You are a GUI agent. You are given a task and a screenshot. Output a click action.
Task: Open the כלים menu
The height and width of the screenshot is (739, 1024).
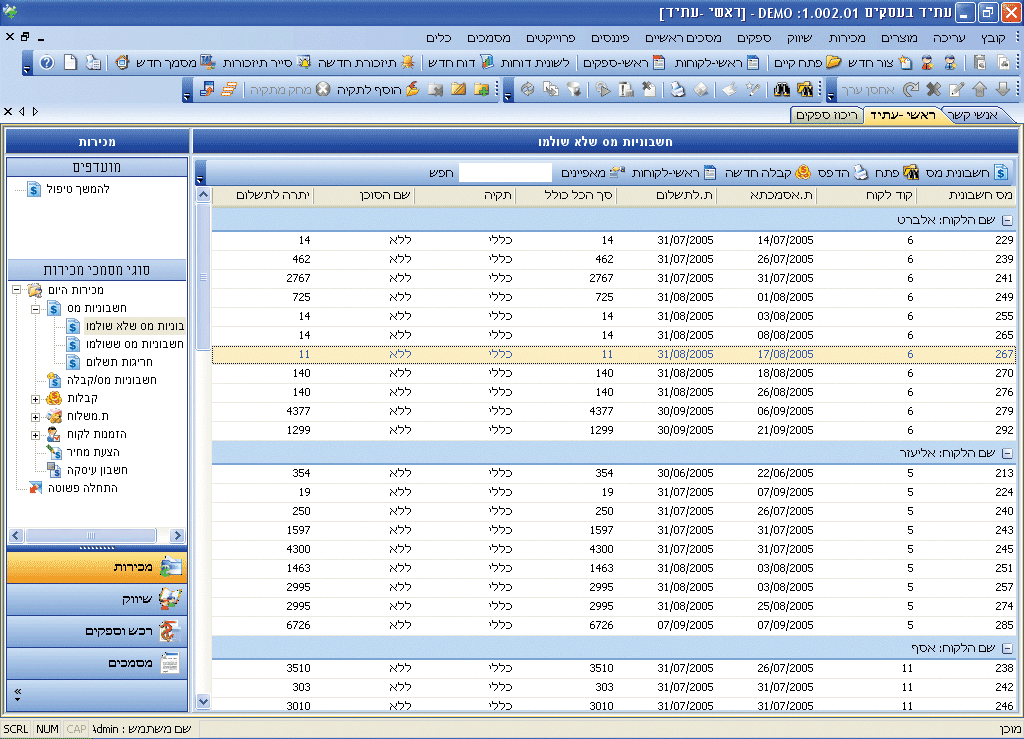tap(438, 38)
